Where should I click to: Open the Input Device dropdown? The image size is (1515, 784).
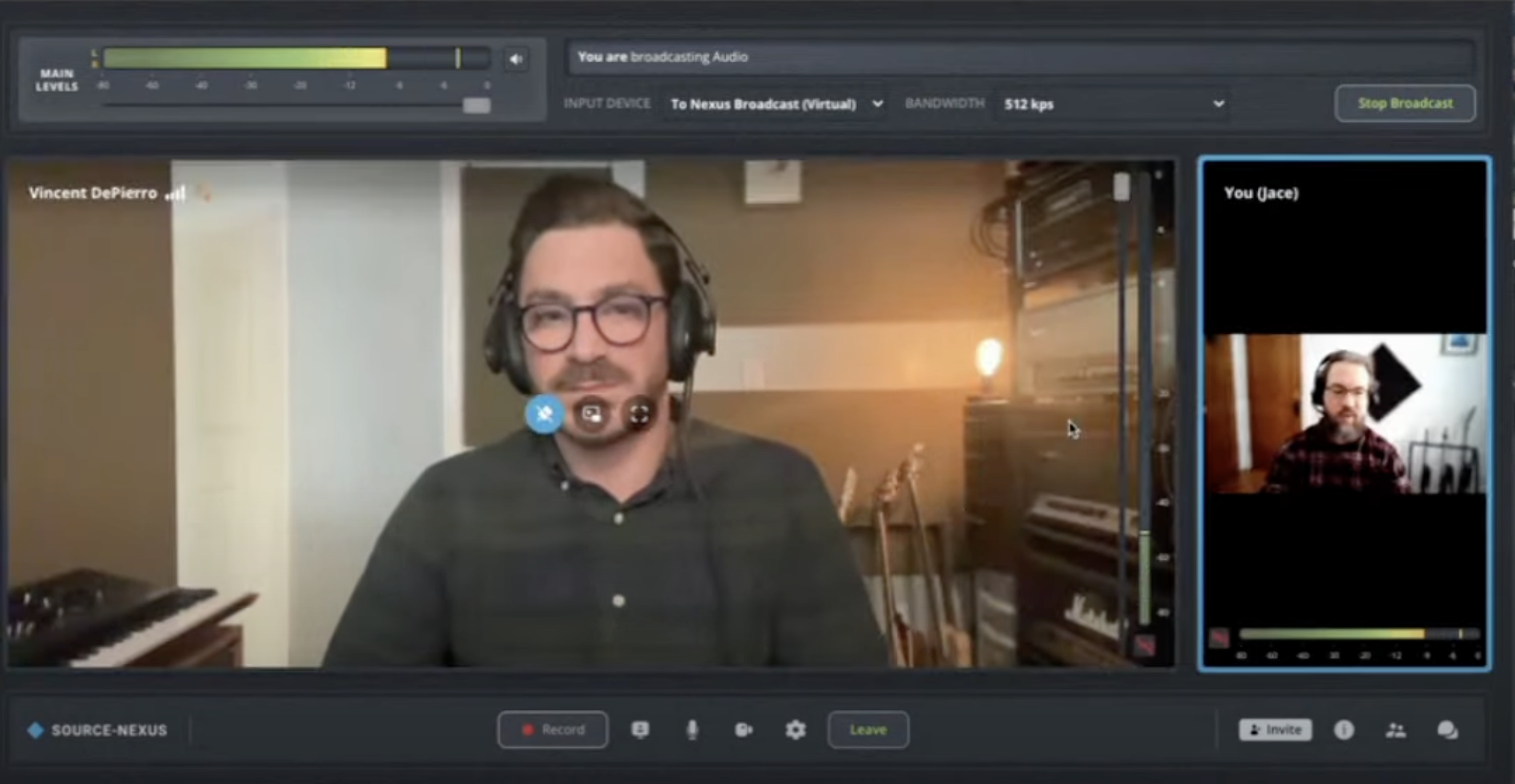point(776,105)
